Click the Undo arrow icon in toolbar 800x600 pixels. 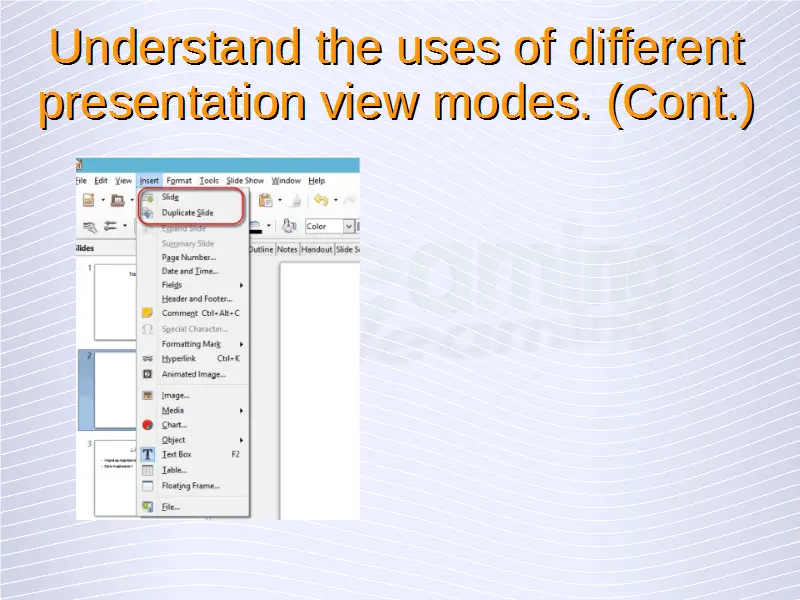tap(321, 201)
